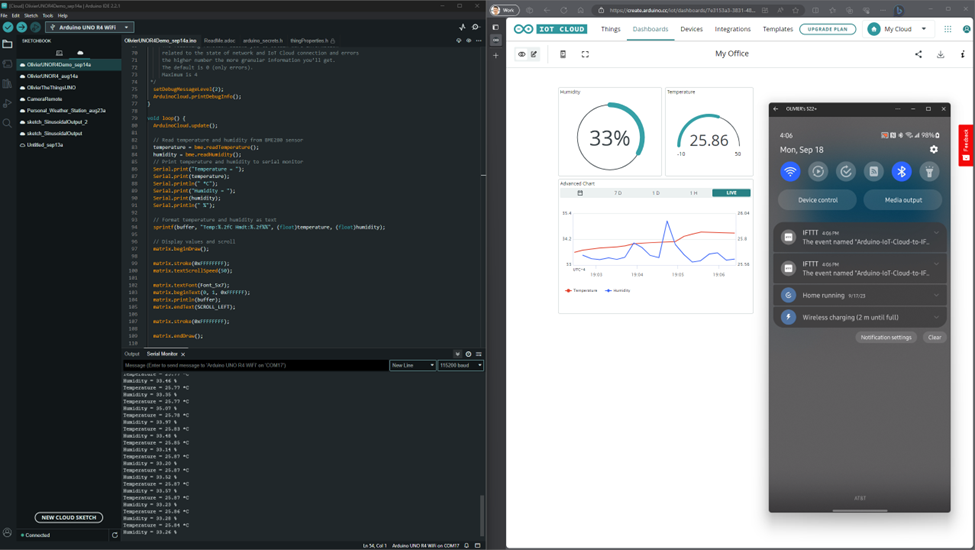Click the NEW CLOUD SKETCH button
Screen dimensions: 975x550
(x=69, y=518)
